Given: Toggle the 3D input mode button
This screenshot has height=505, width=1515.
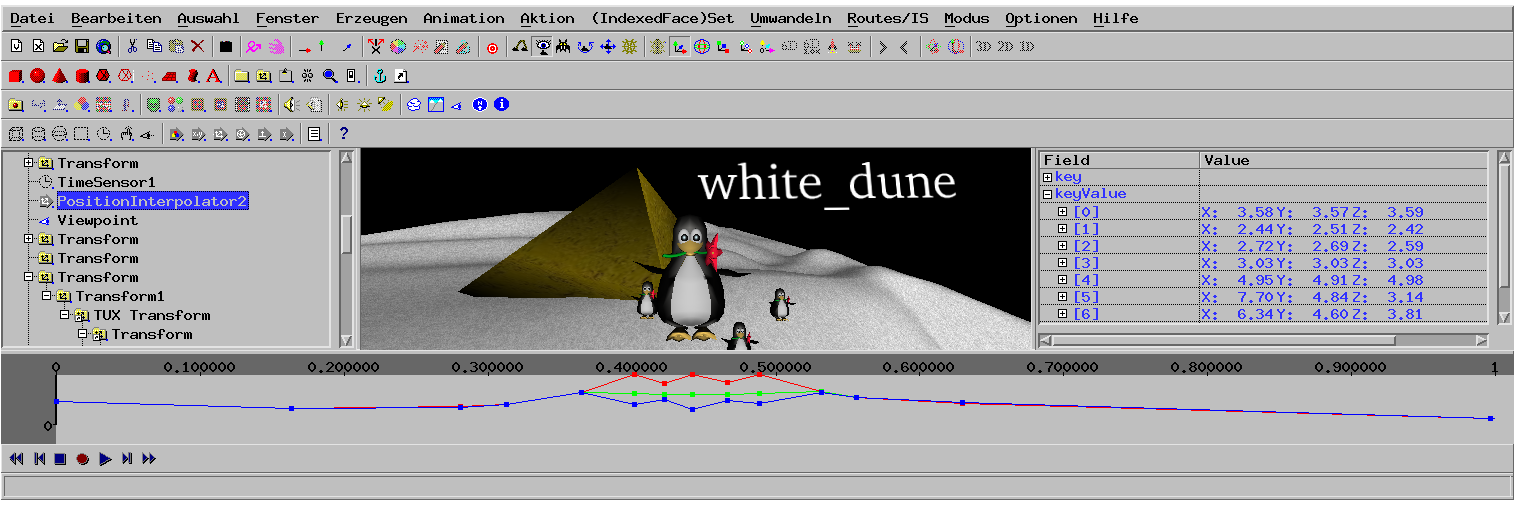Looking at the screenshot, I should 983,47.
